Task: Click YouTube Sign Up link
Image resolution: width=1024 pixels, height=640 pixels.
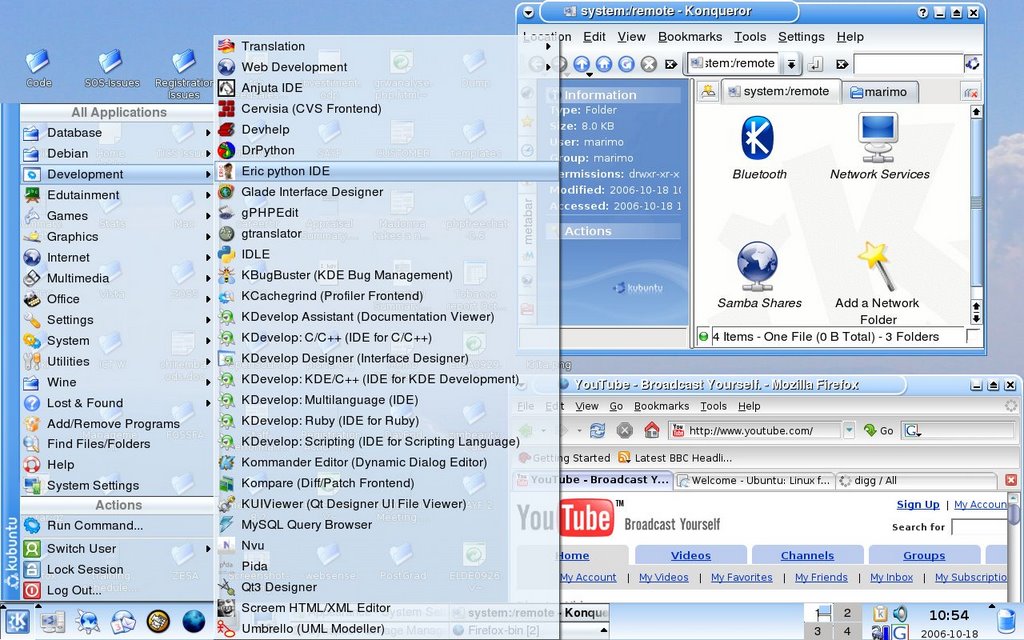Action: [x=918, y=504]
